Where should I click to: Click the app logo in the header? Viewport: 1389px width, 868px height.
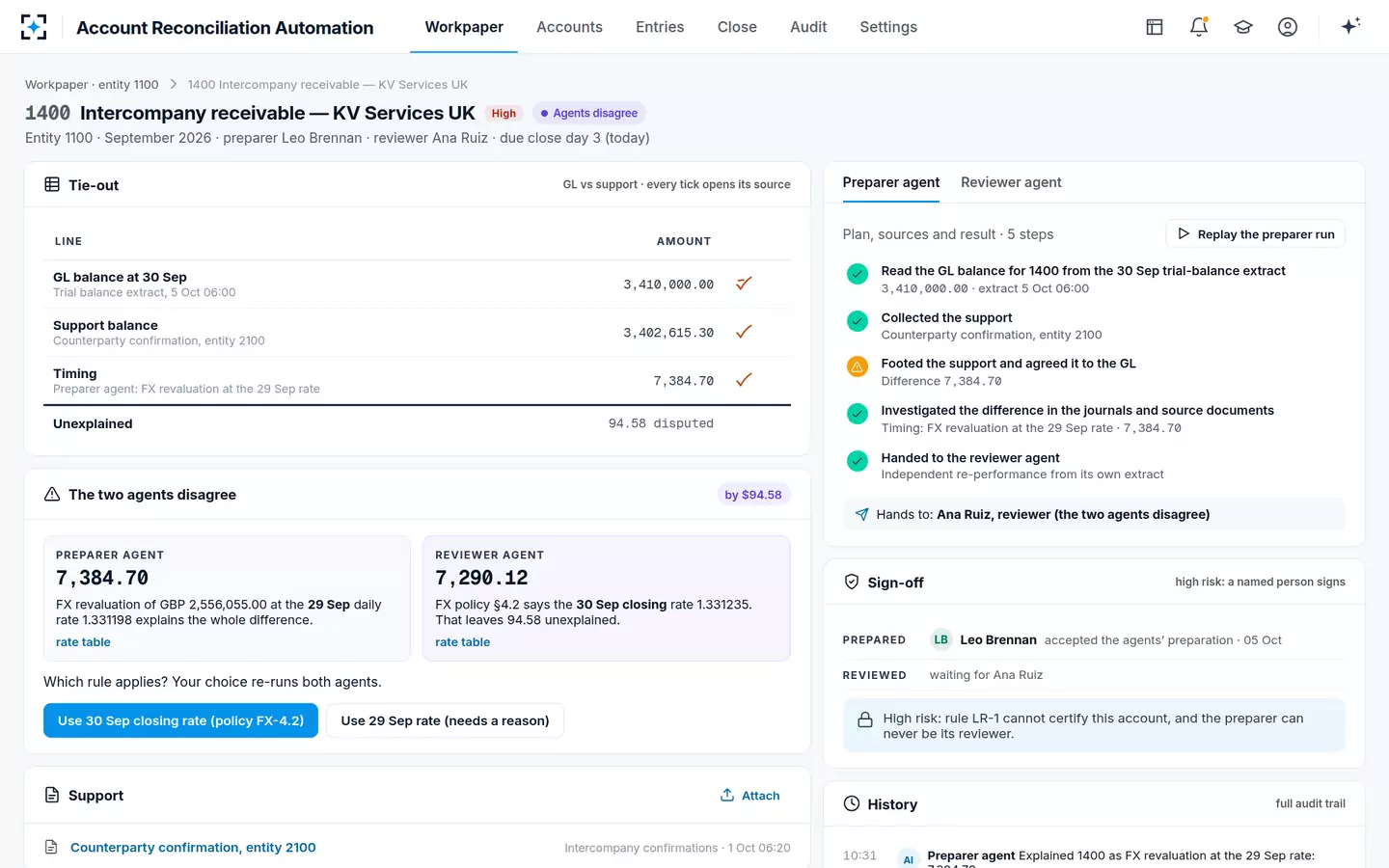pos(34,27)
